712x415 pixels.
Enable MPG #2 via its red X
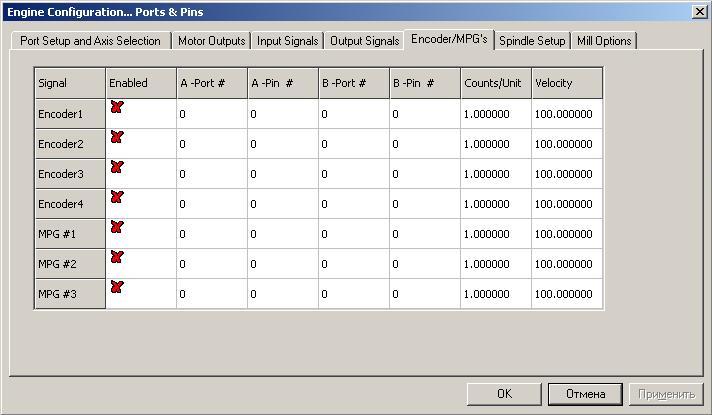[x=117, y=257]
